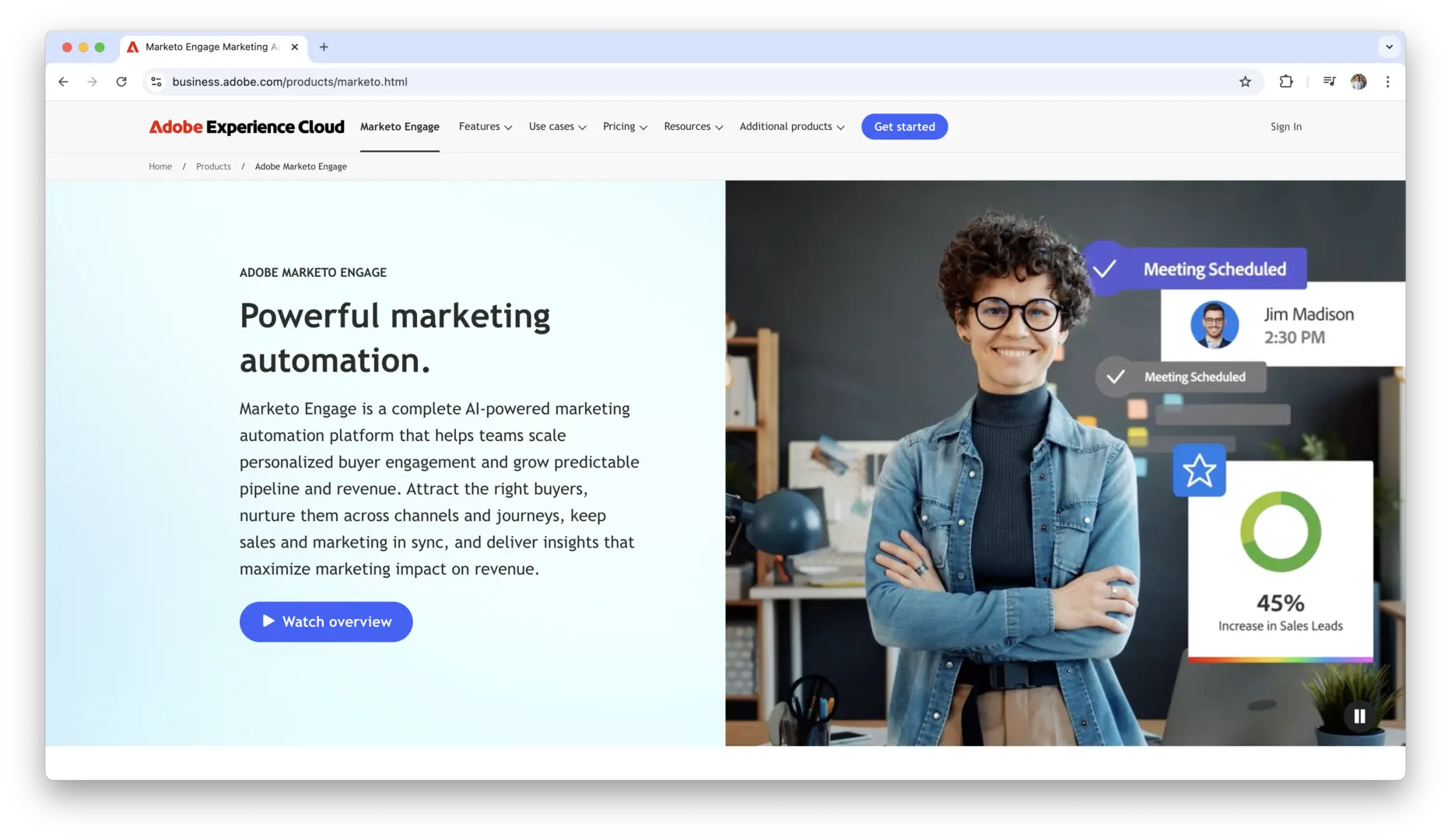Click the Adobe Experience Cloud logo

click(x=247, y=127)
